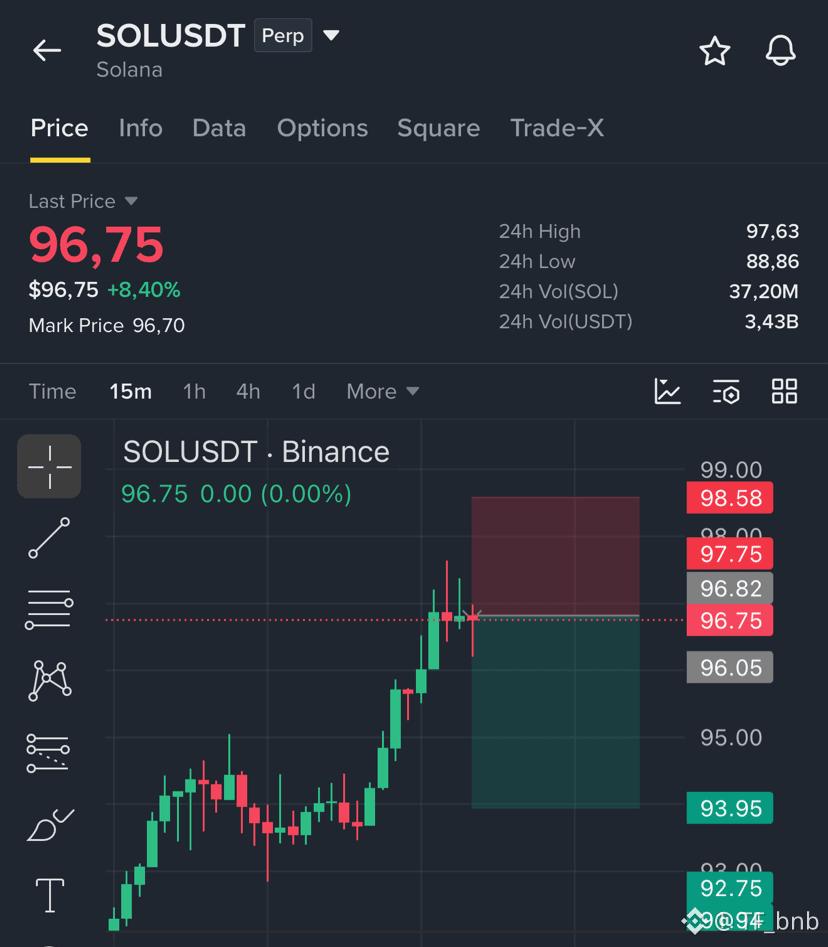Switch to the Price tab
Screen dimensions: 828x947
60,128
